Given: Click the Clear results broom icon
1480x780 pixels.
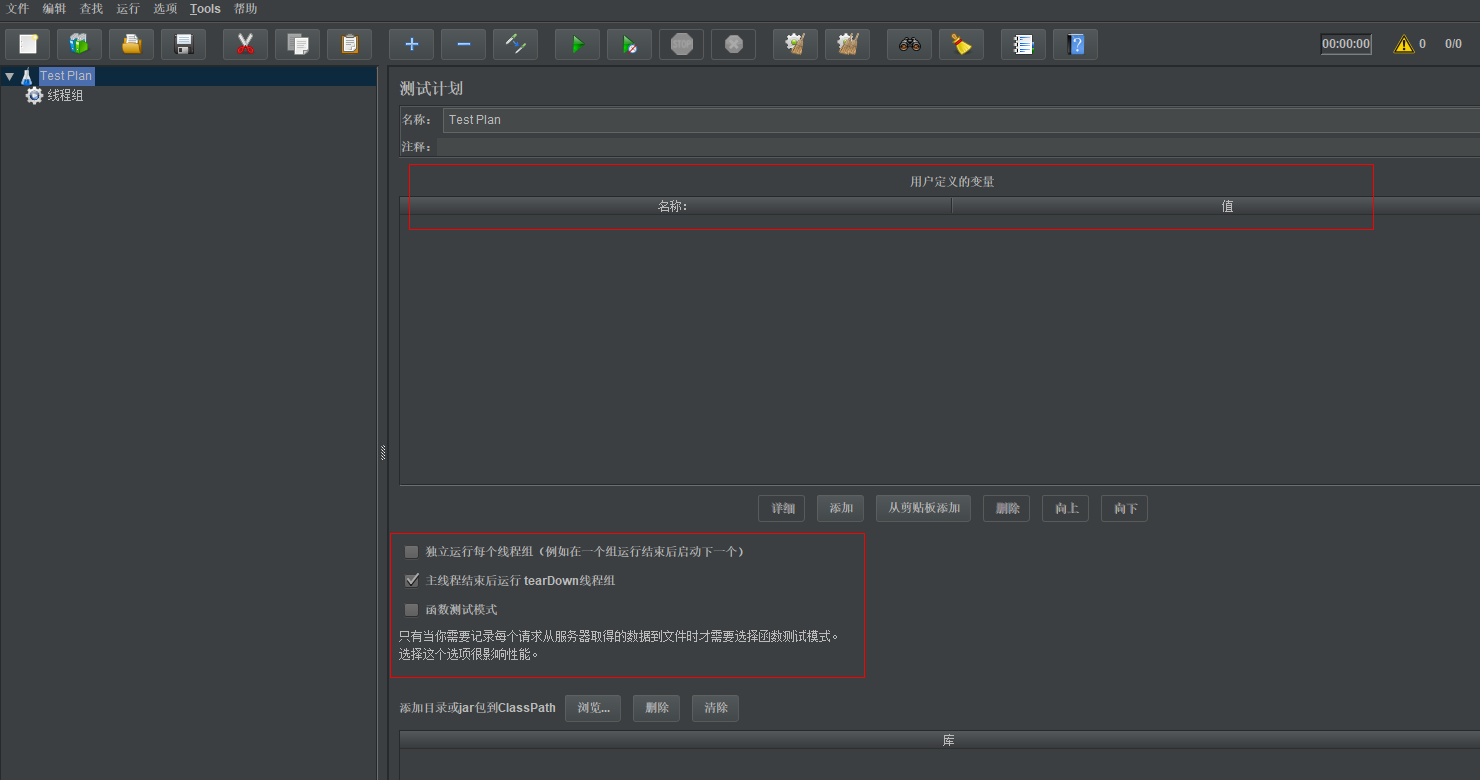Looking at the screenshot, I should tap(795, 44).
